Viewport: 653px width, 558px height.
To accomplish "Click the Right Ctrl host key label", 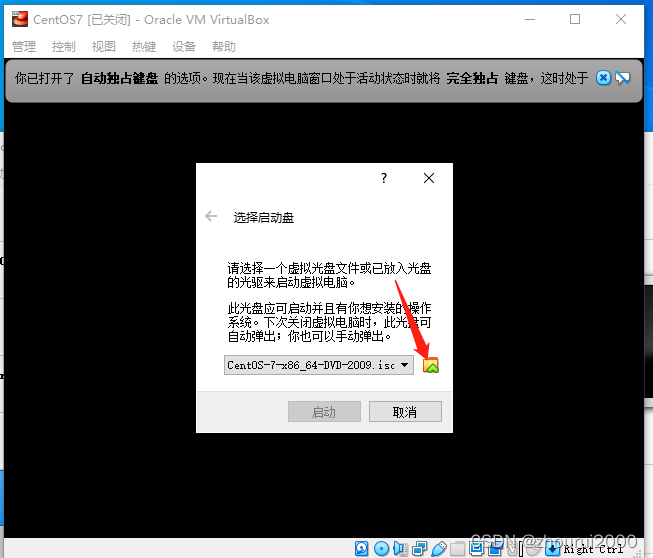I will coord(593,549).
